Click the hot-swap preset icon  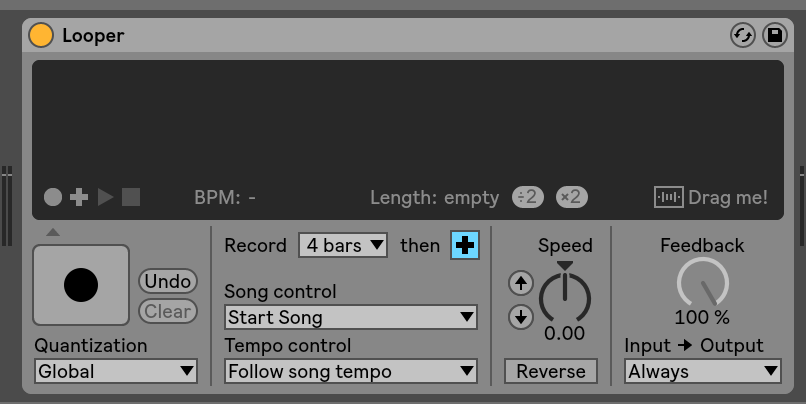(743, 35)
